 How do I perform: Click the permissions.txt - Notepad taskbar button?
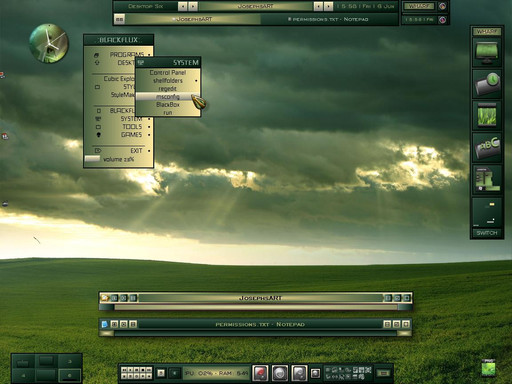click(x=328, y=19)
